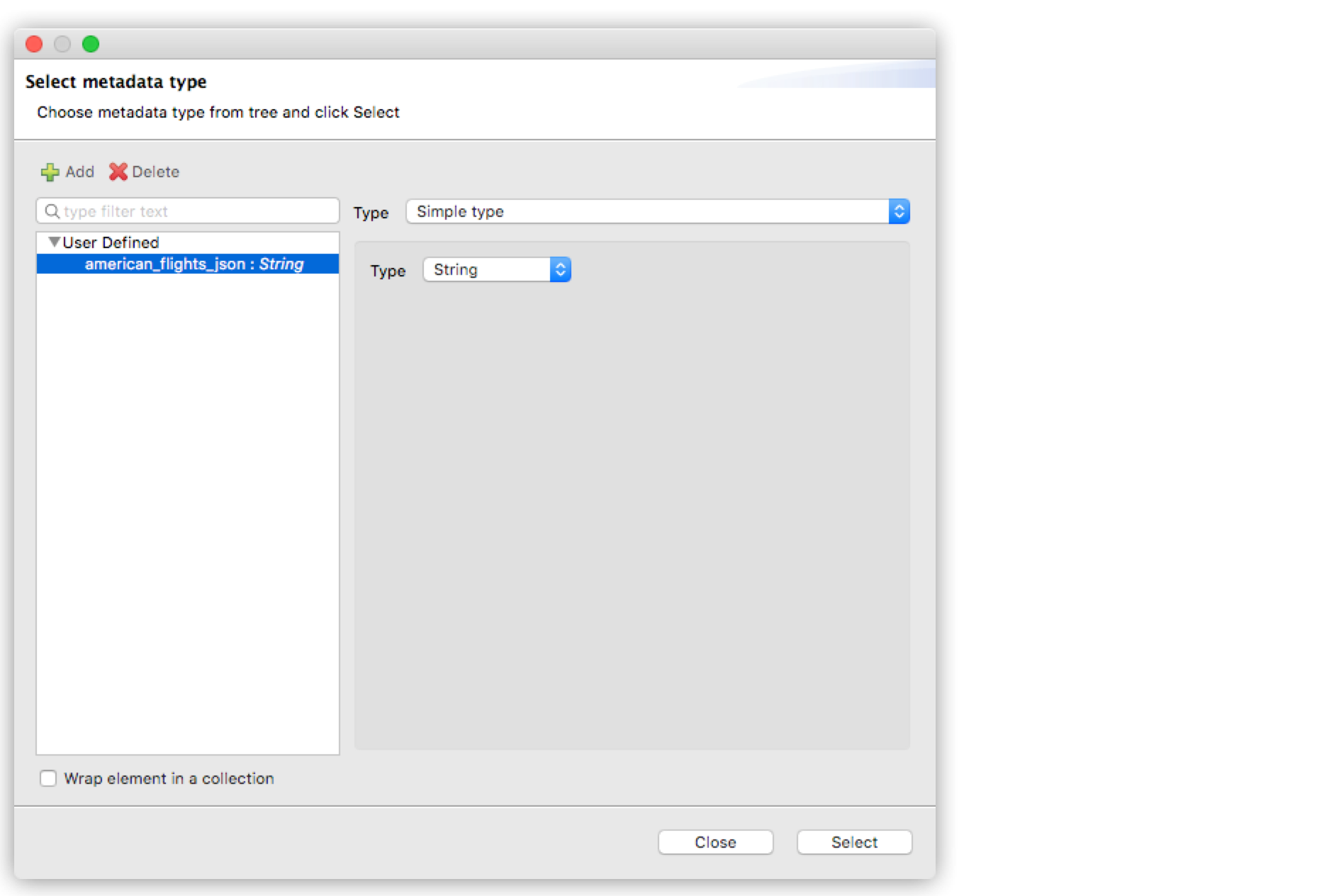1317x896 pixels.
Task: Check the collection wrapping option
Action: [x=47, y=778]
